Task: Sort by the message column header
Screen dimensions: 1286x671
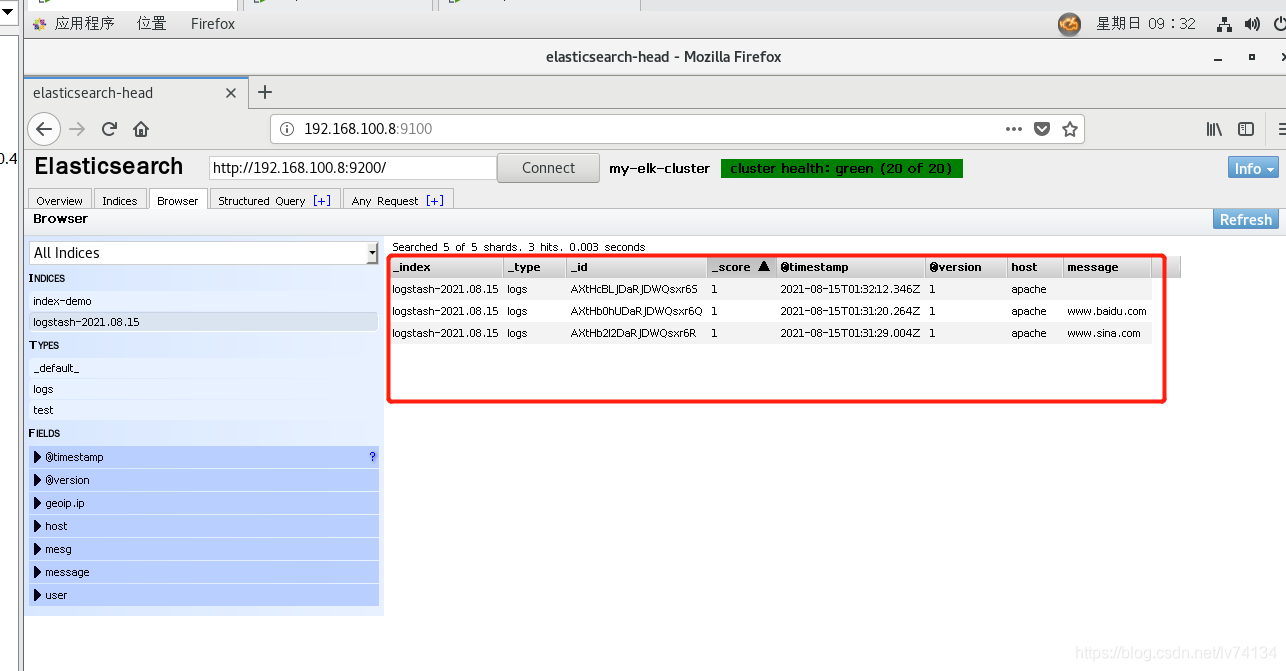Action: click(x=1107, y=267)
